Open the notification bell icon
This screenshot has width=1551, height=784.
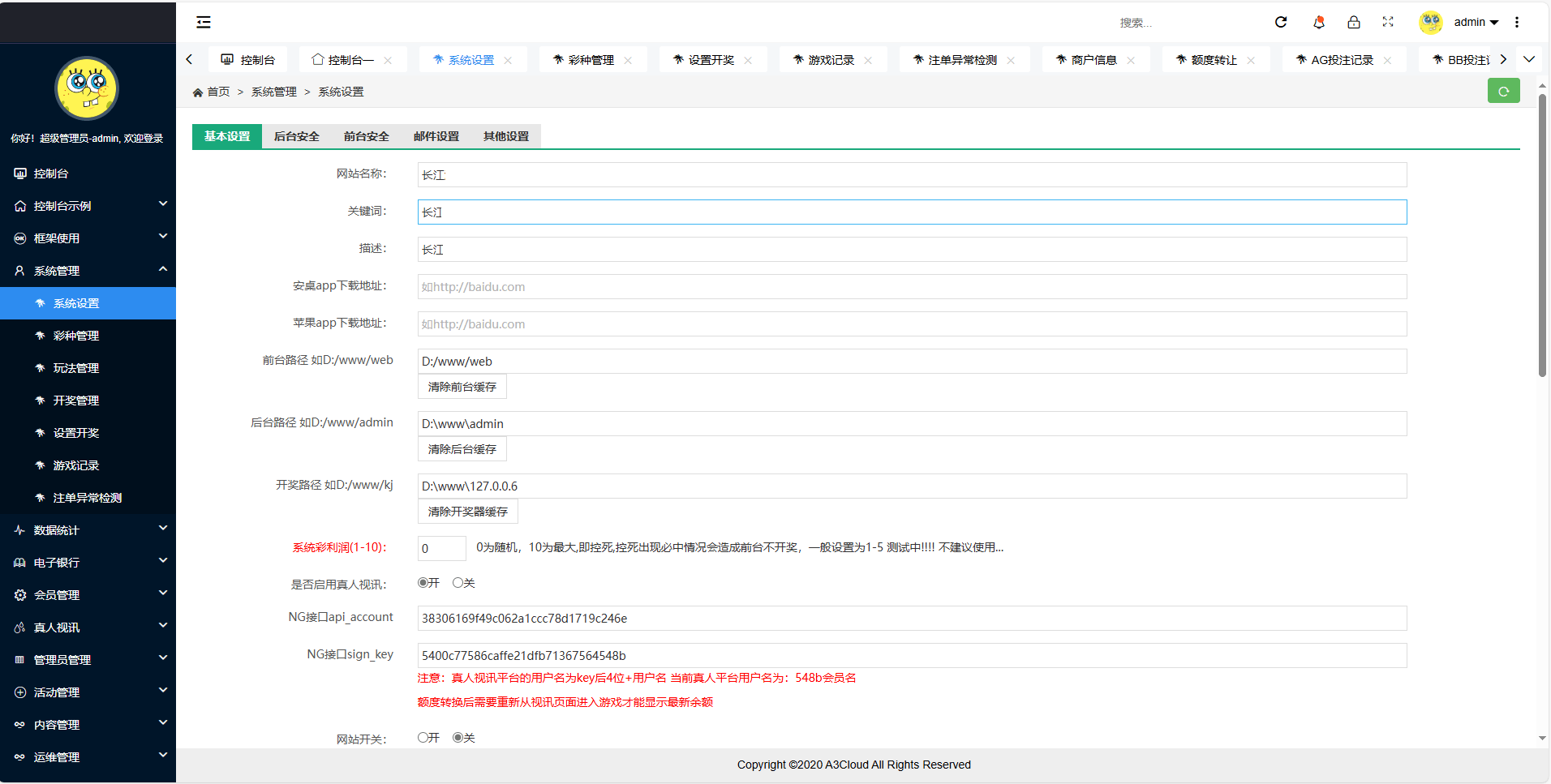1319,23
